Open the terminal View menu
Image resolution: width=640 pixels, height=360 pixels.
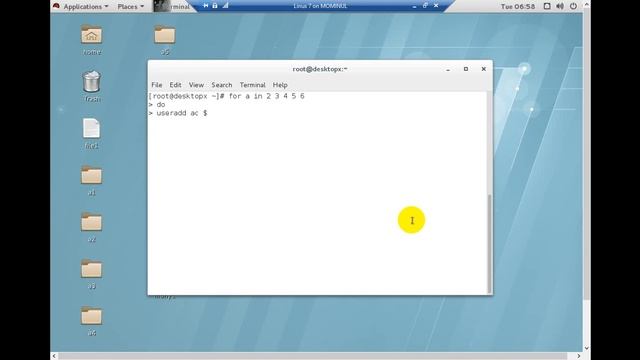point(196,85)
